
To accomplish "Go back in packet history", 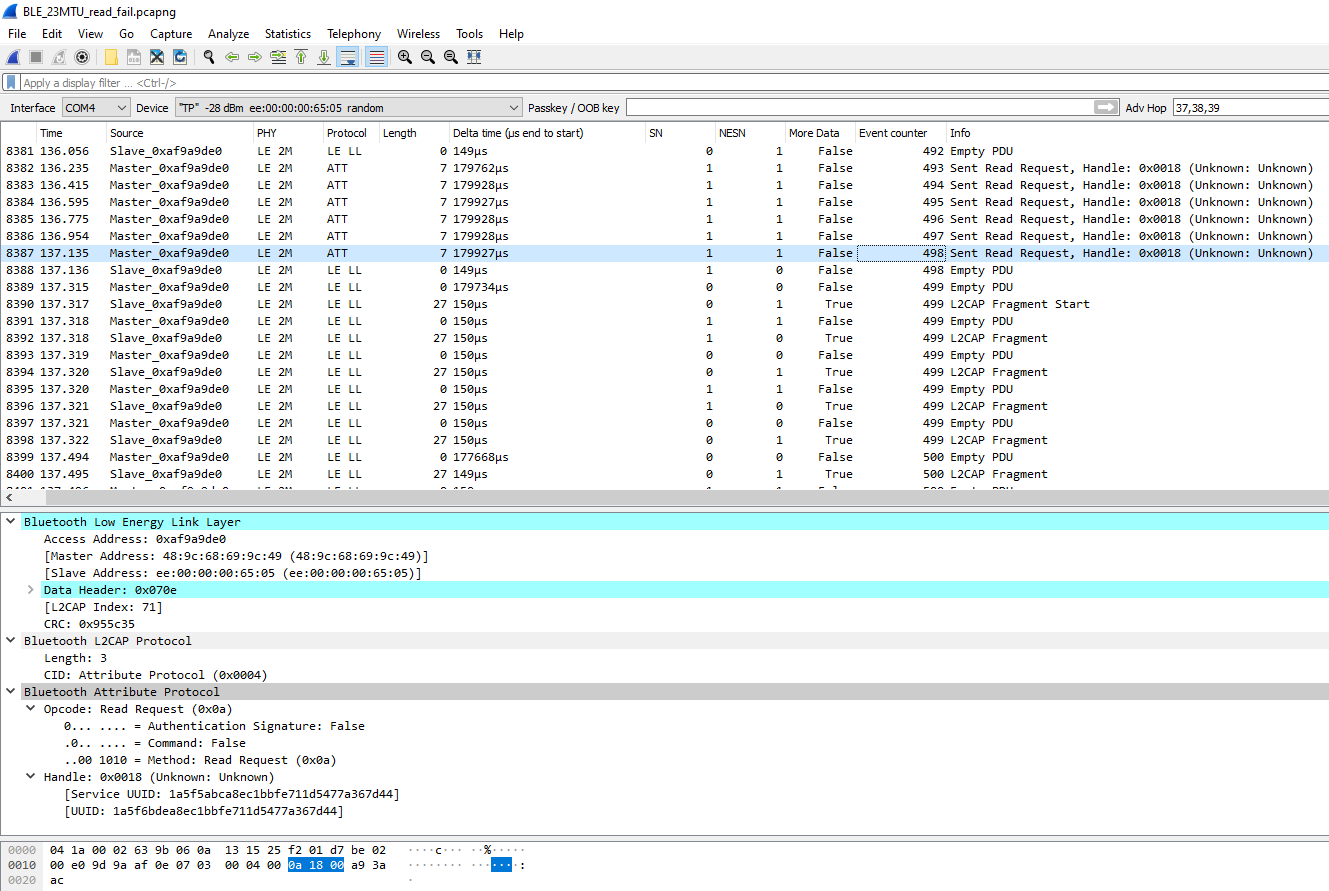I will 232,57.
